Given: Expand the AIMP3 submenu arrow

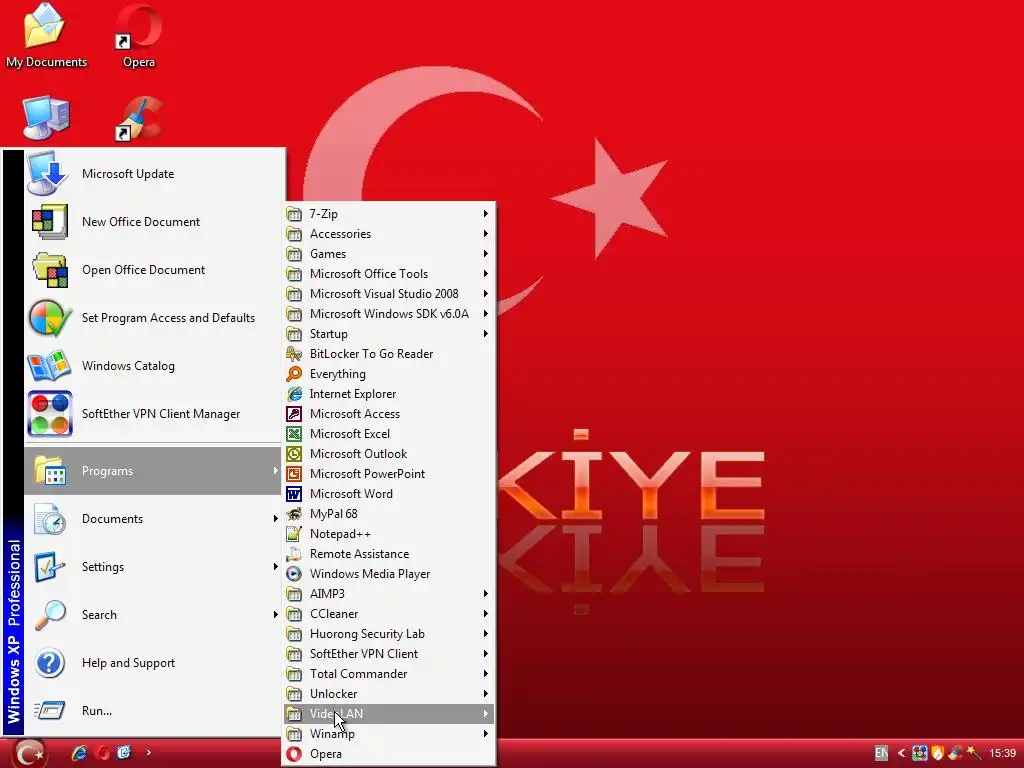Looking at the screenshot, I should pyautogui.click(x=485, y=594).
